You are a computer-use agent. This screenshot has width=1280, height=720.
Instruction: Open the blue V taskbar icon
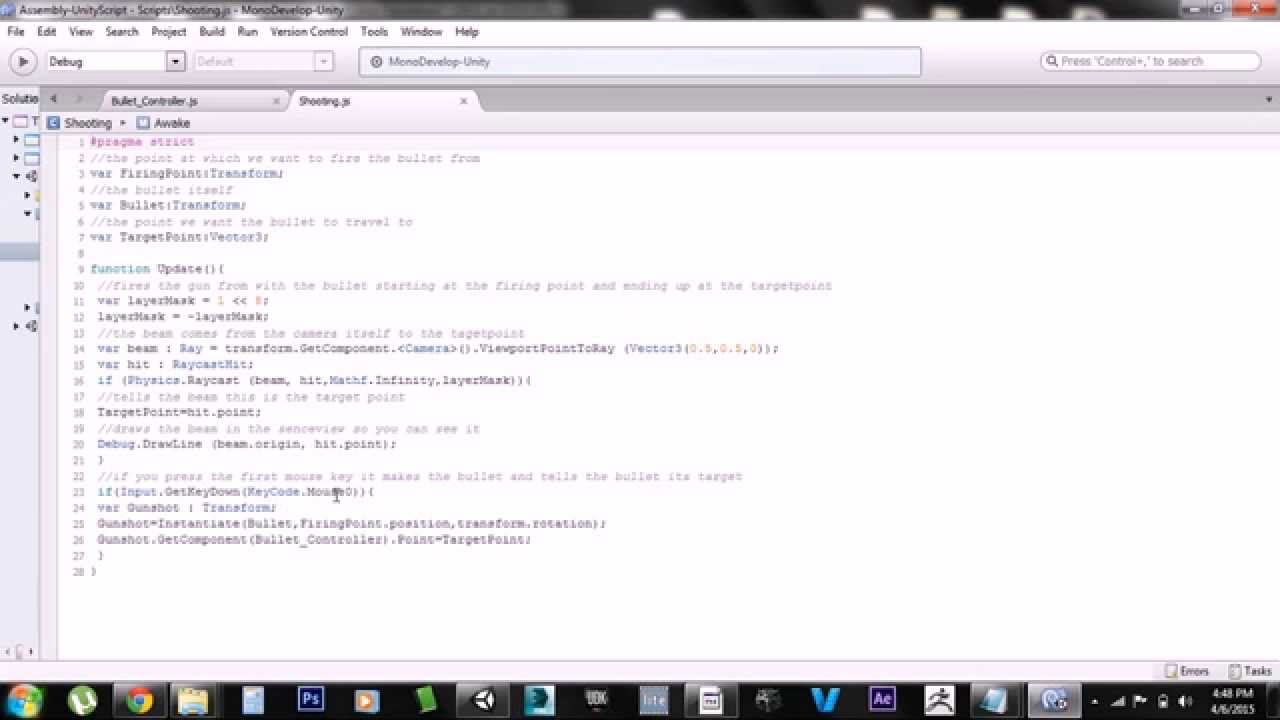tap(825, 700)
